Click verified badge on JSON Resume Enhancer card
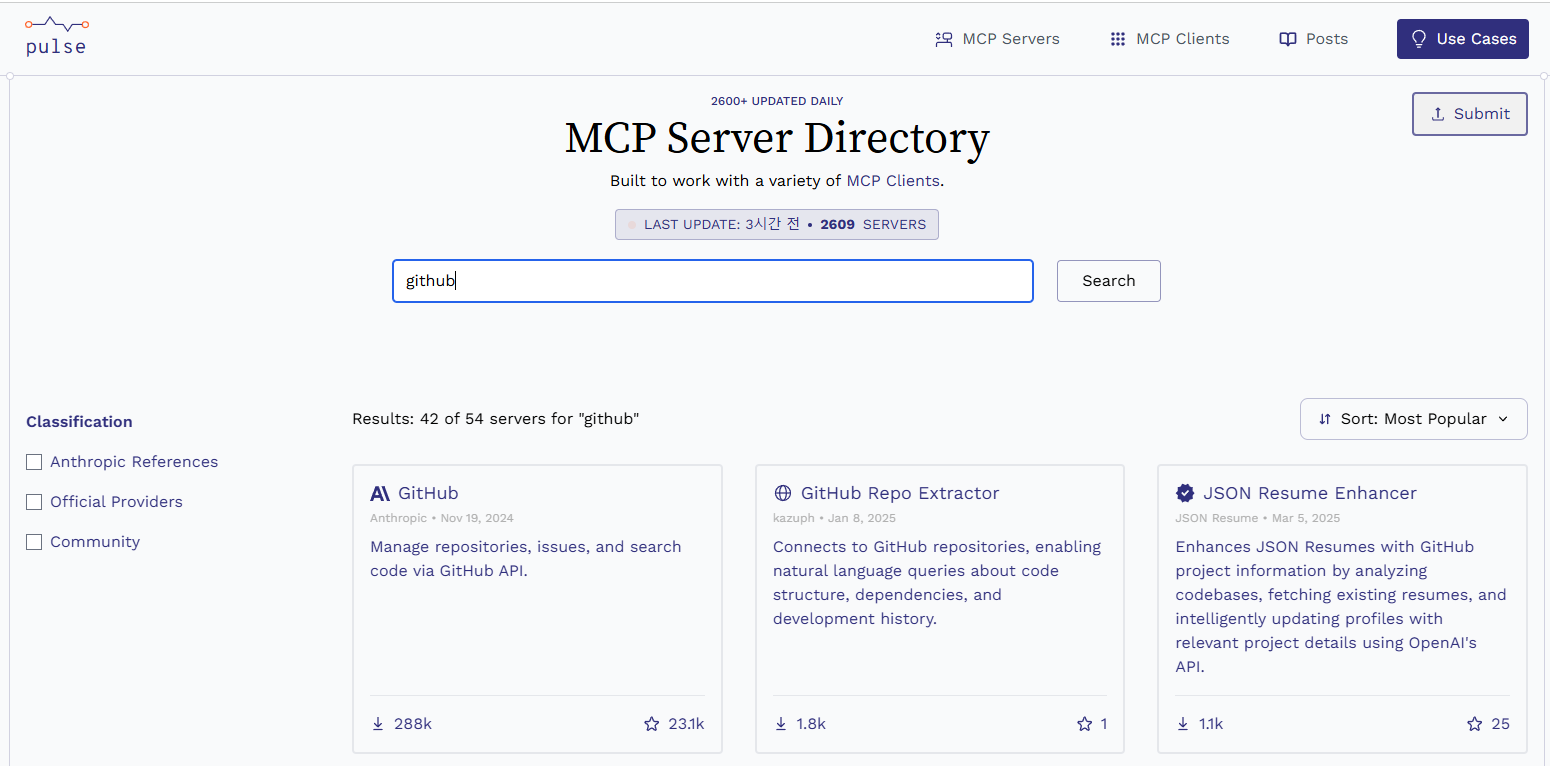Image resolution: width=1550 pixels, height=766 pixels. [1185, 493]
